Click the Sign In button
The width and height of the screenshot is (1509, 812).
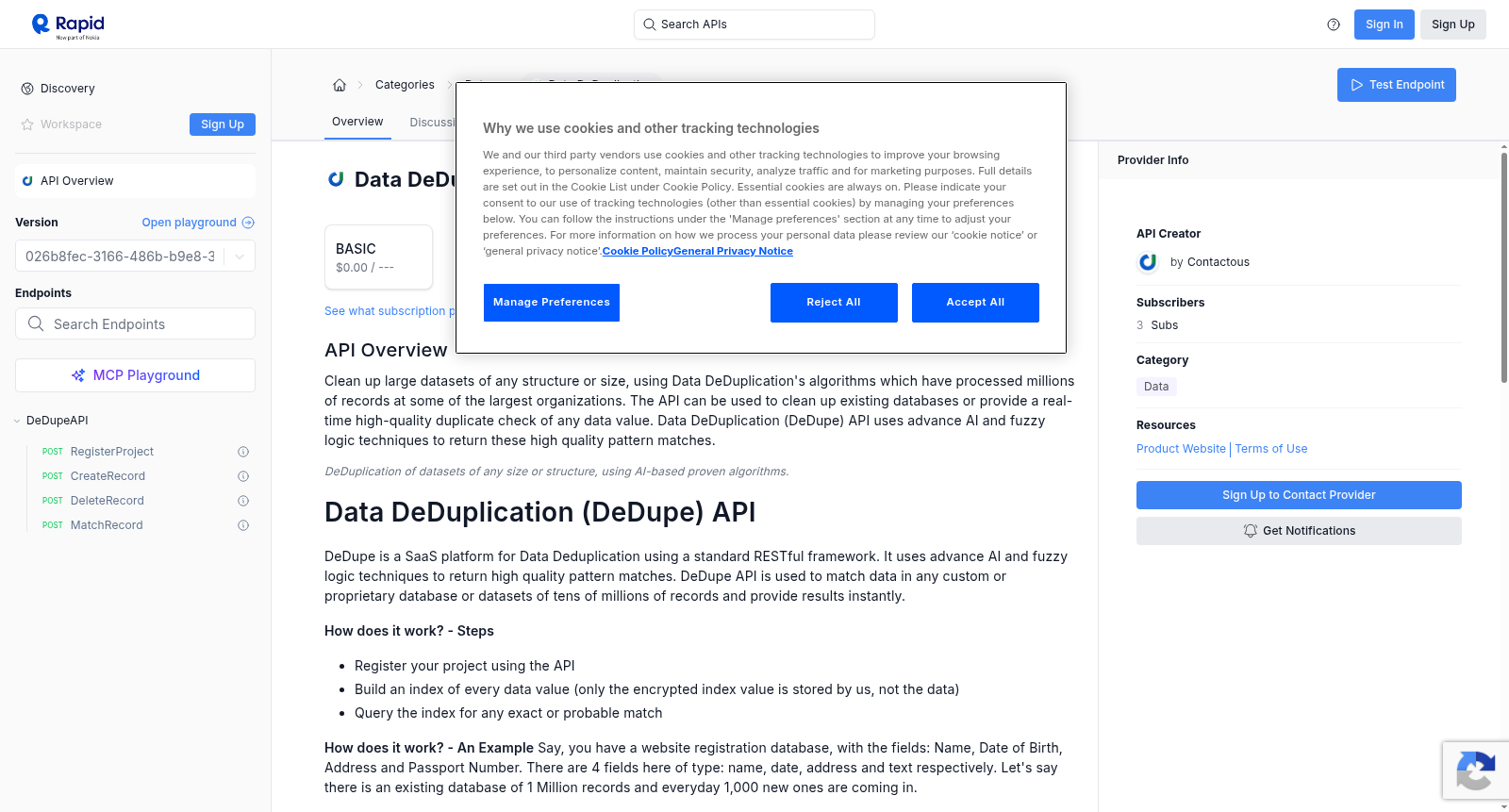coord(1384,25)
